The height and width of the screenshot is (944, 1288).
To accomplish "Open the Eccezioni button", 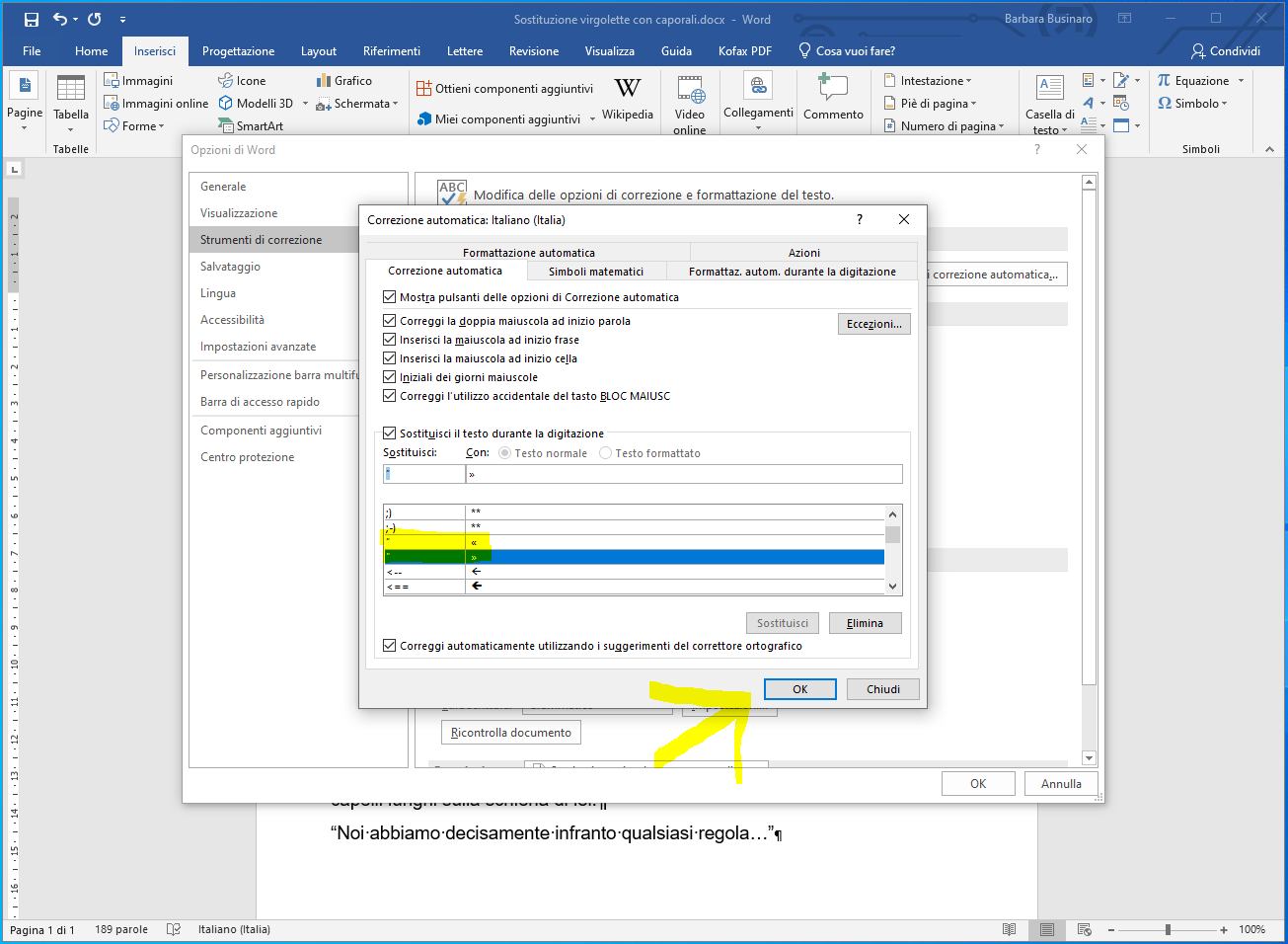I will [x=873, y=324].
